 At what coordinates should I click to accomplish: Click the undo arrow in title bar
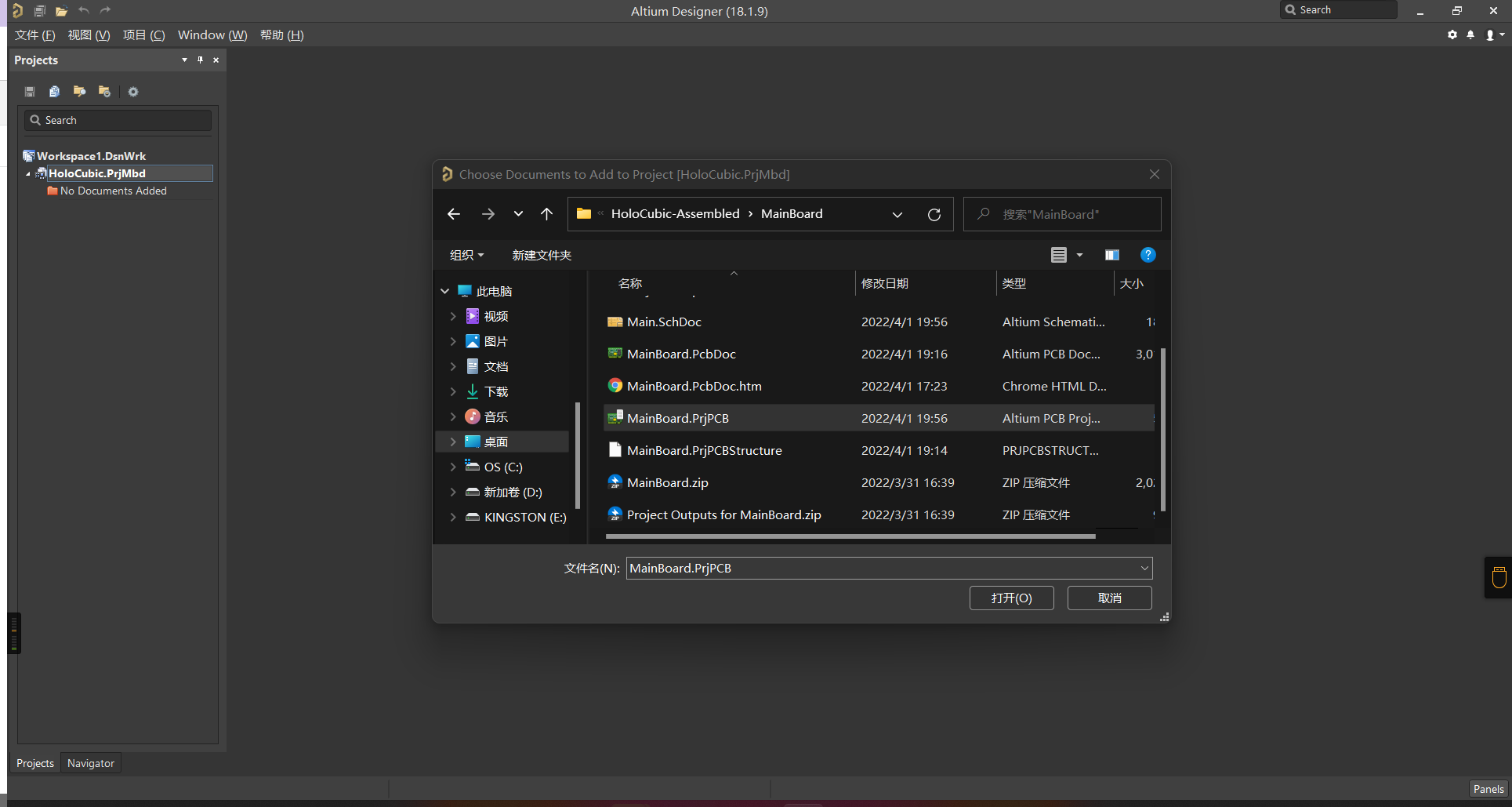84,10
